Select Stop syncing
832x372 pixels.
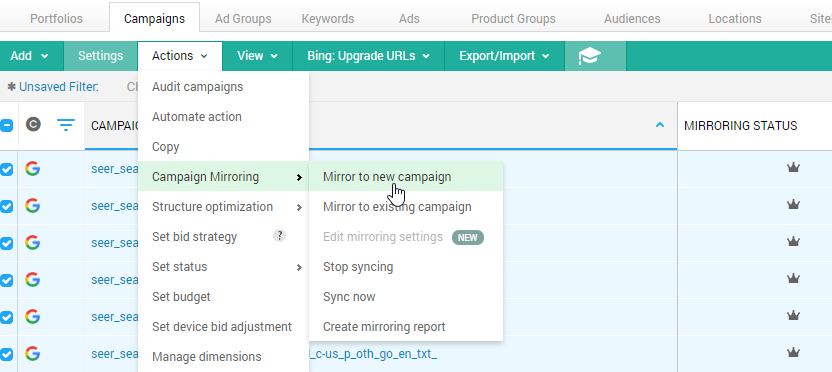pyautogui.click(x=406, y=266)
